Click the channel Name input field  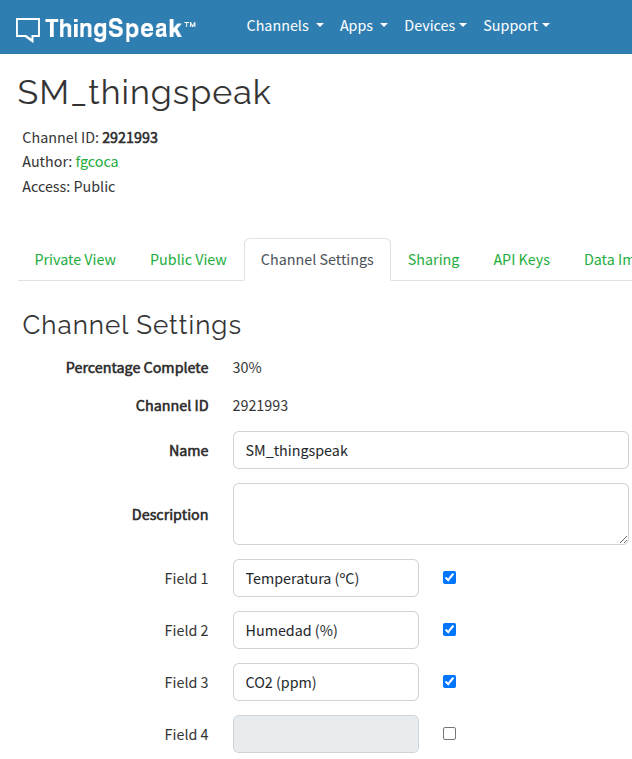430,450
